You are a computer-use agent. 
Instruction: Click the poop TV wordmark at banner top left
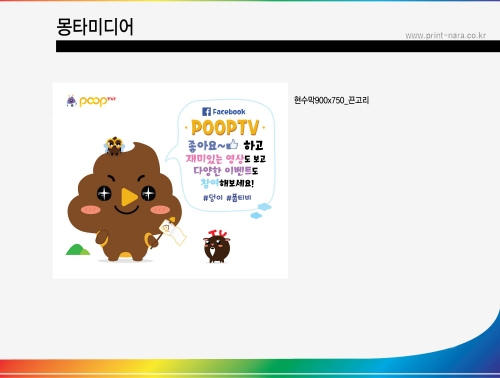pyautogui.click(x=97, y=101)
